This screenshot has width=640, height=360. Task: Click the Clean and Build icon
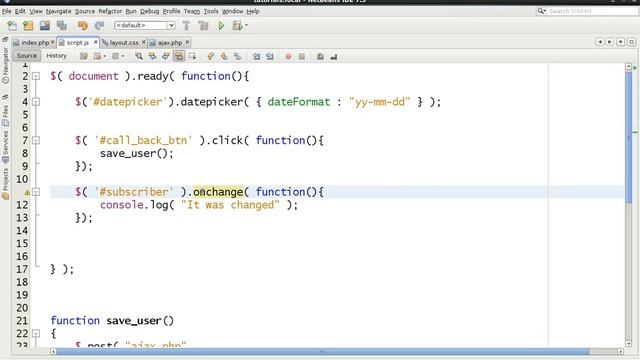[x=203, y=26]
